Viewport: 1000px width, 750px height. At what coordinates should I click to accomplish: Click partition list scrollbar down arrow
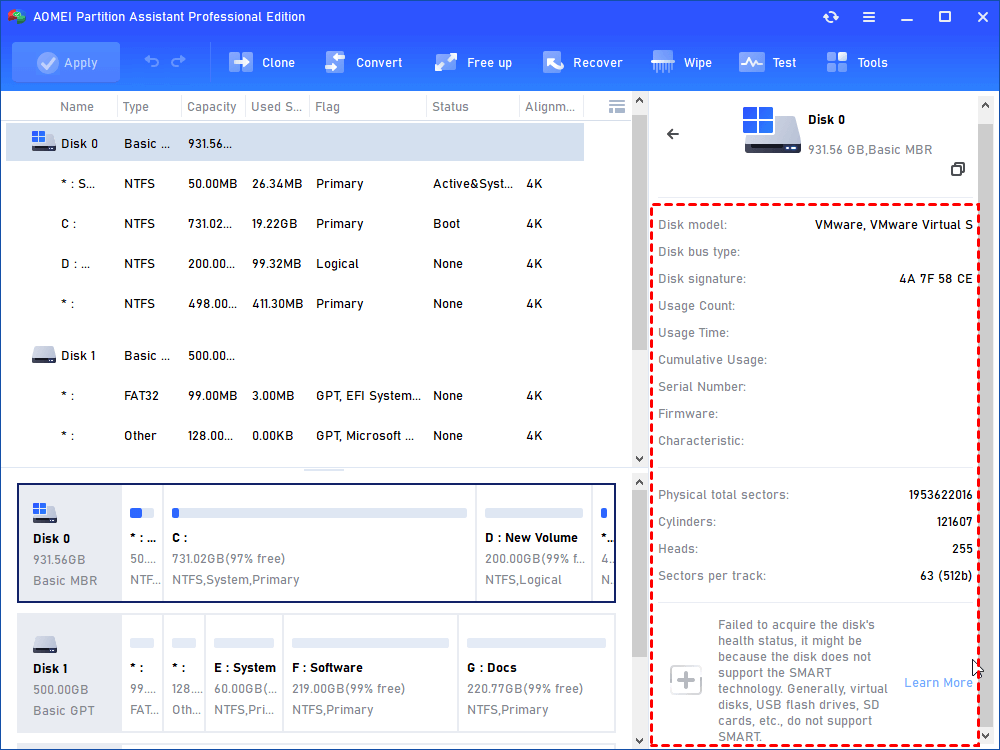coord(640,459)
